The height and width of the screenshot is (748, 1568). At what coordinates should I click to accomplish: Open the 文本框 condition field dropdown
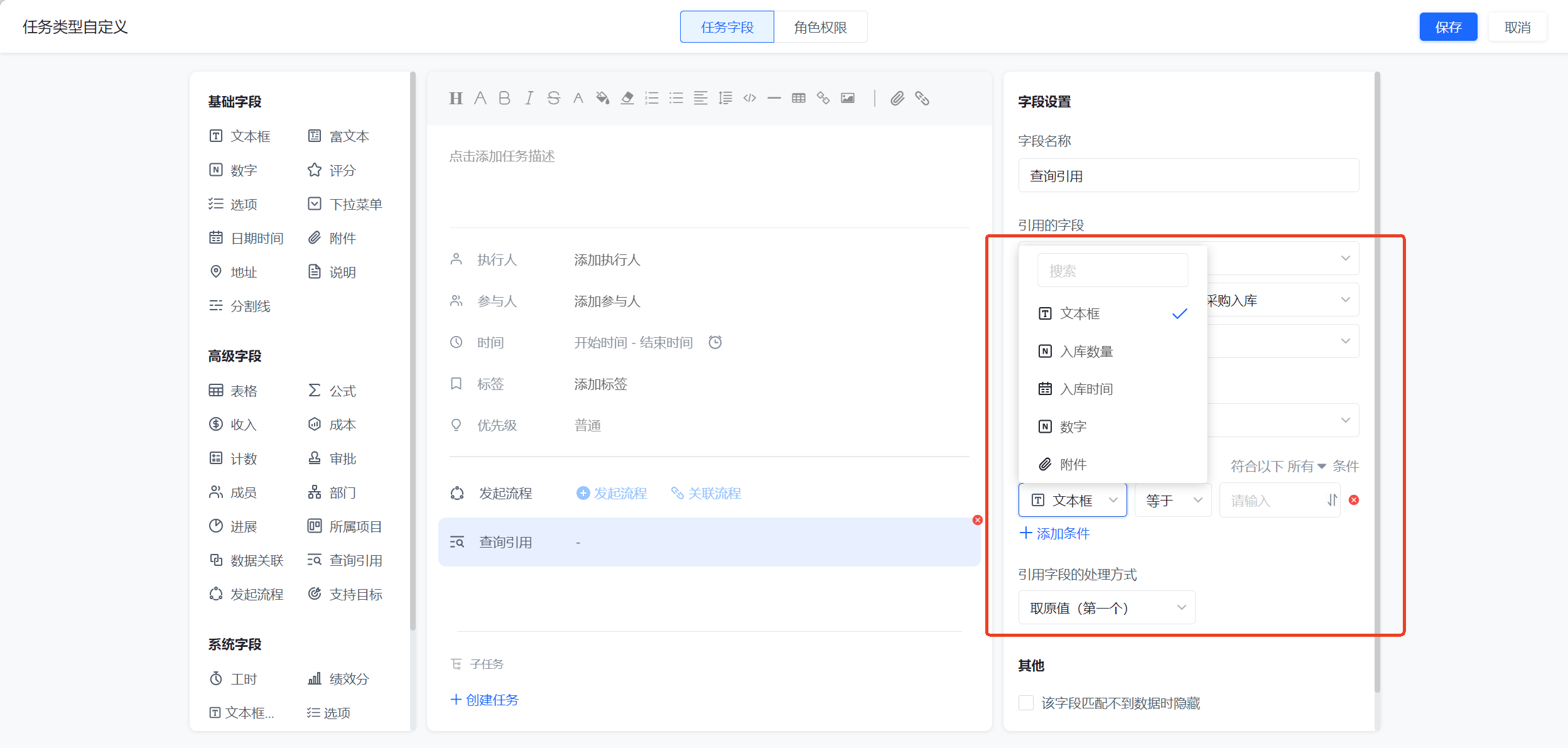pyautogui.click(x=1073, y=501)
